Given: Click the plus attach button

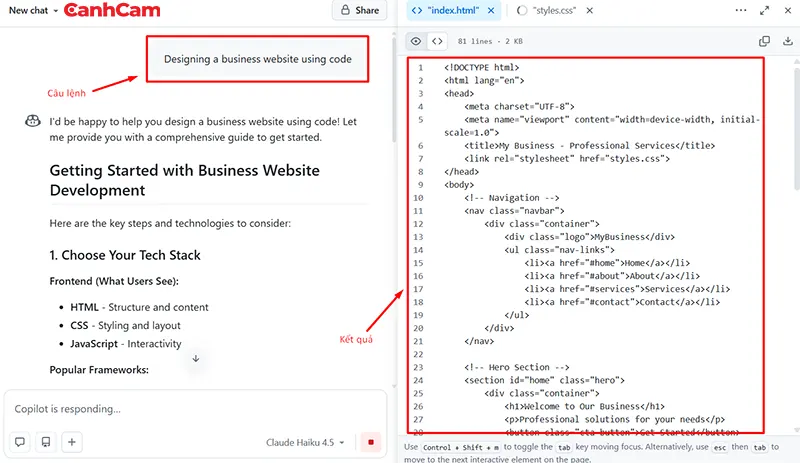Looking at the screenshot, I should 72,442.
